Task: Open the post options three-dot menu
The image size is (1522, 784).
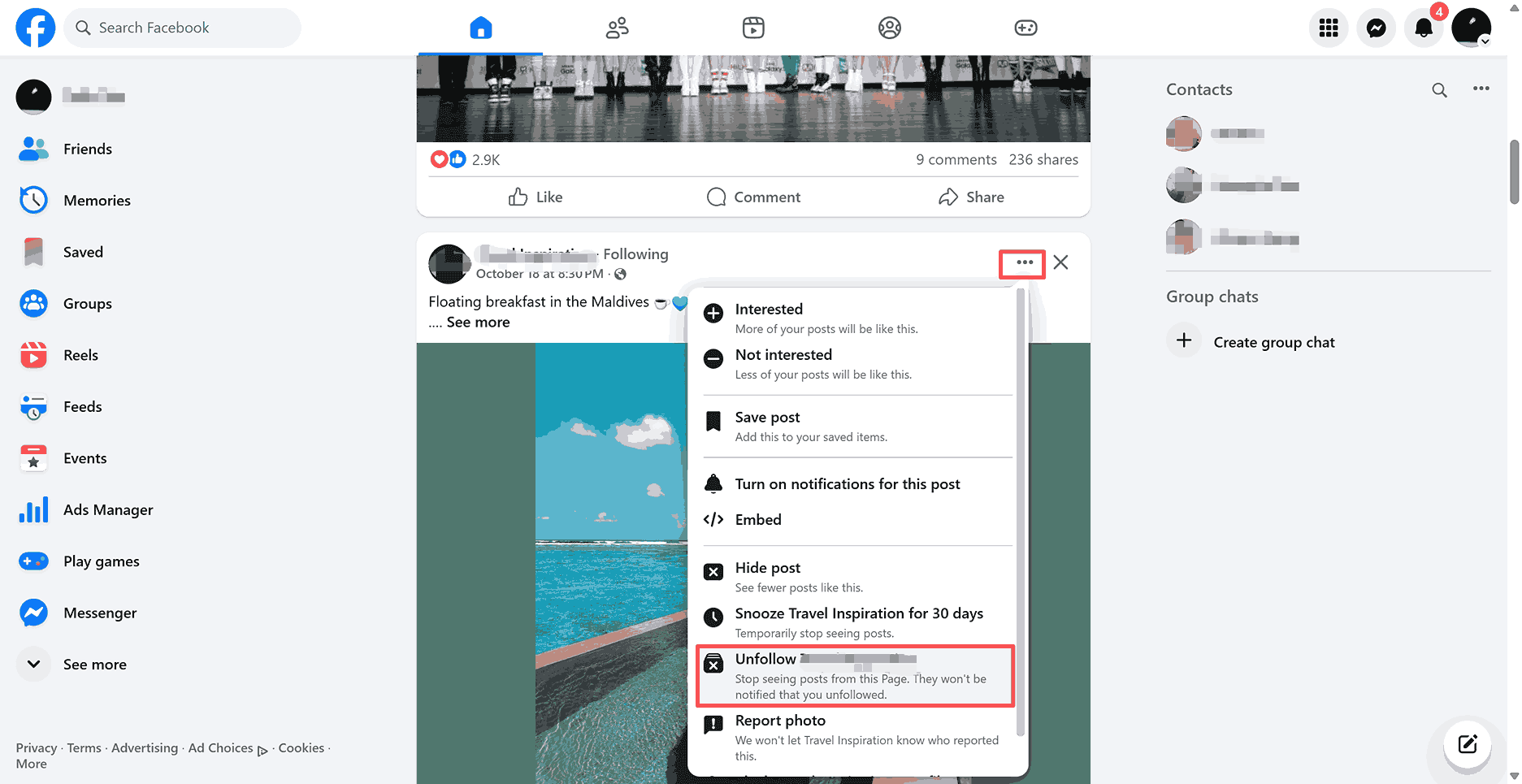Action: [x=1024, y=262]
